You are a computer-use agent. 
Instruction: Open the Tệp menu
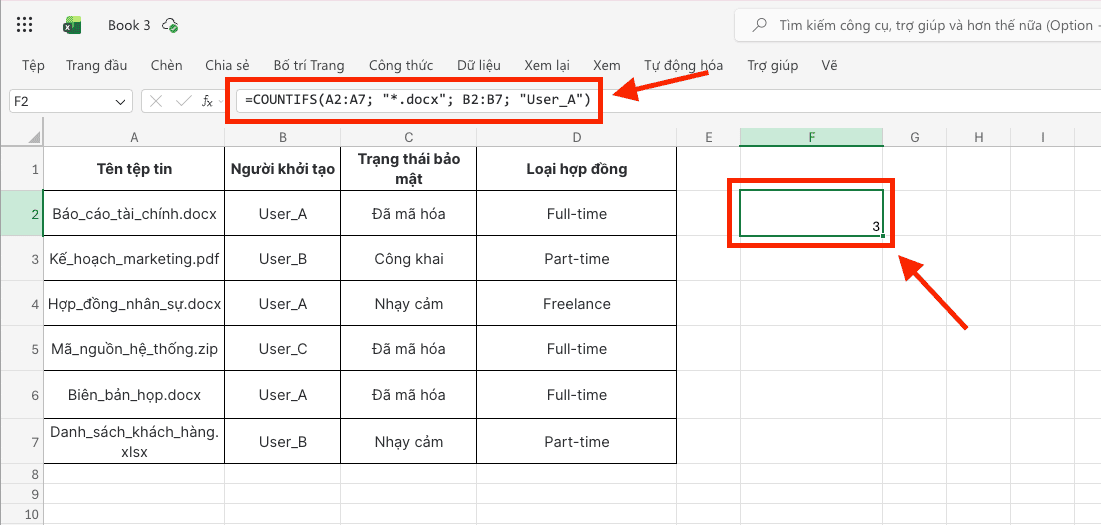33,66
